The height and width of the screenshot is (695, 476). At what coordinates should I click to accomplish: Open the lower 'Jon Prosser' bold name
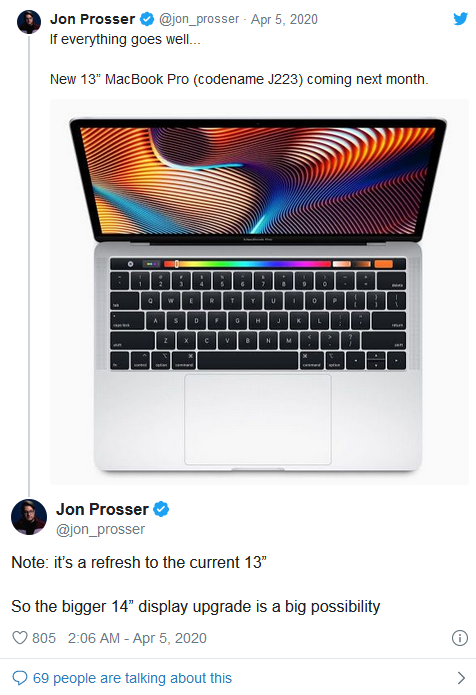coord(102,509)
